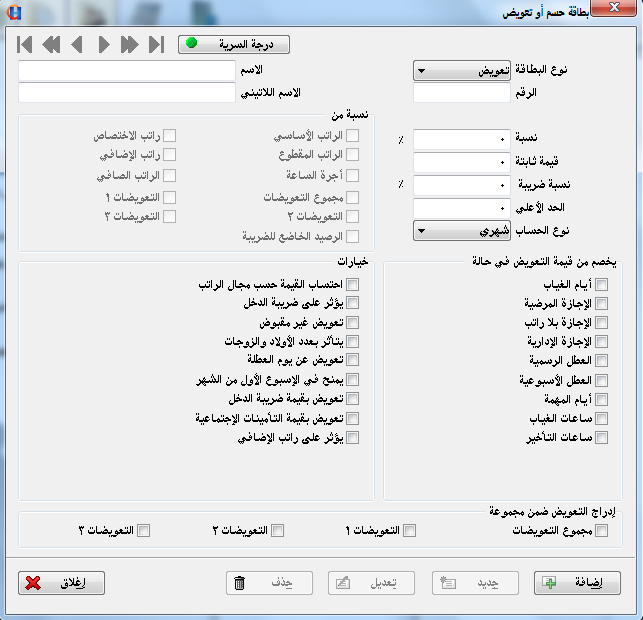Jump forward several records
Viewport: 643px width, 620px height.
coord(130,44)
